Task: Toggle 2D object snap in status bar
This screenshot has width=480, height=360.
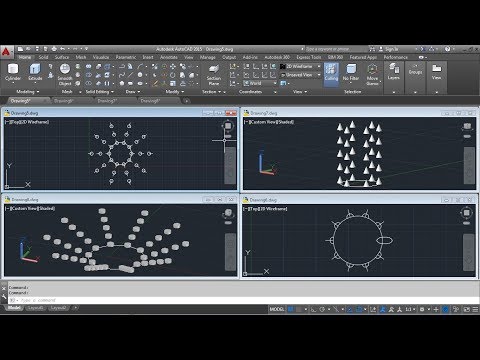Action: [x=359, y=309]
